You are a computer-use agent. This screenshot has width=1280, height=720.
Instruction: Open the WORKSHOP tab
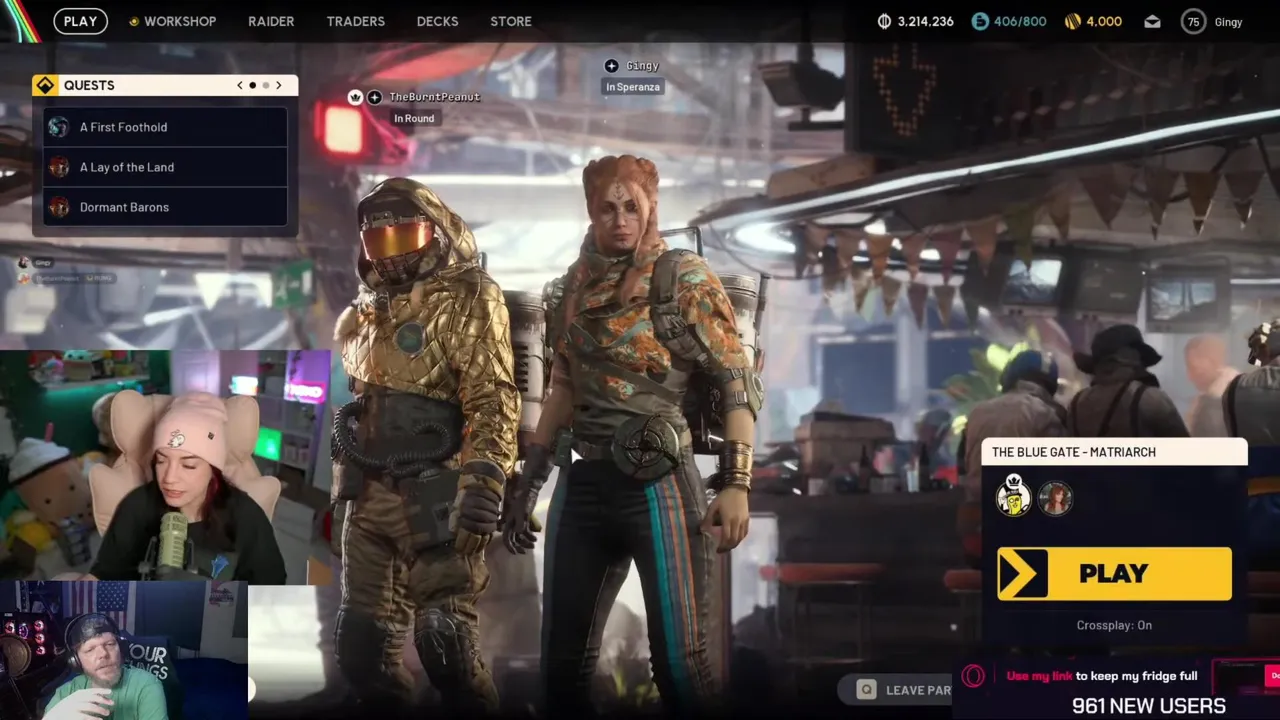tap(172, 21)
